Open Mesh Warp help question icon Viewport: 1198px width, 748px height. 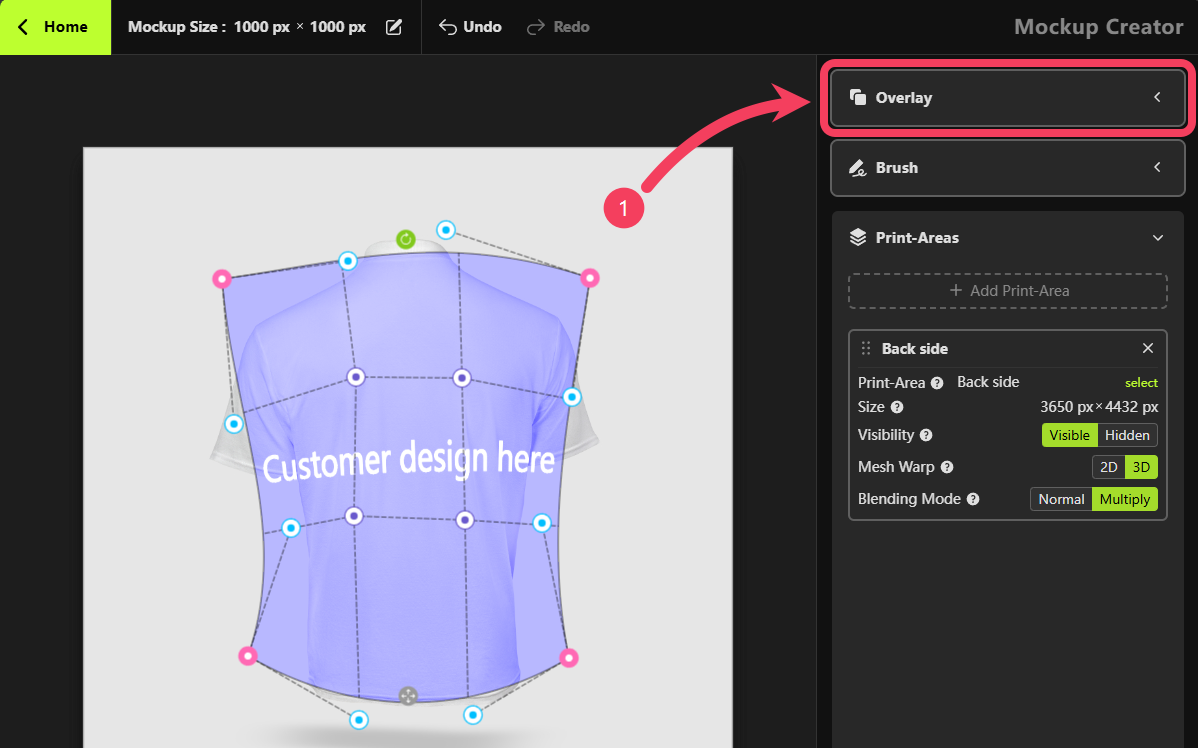pos(947,467)
